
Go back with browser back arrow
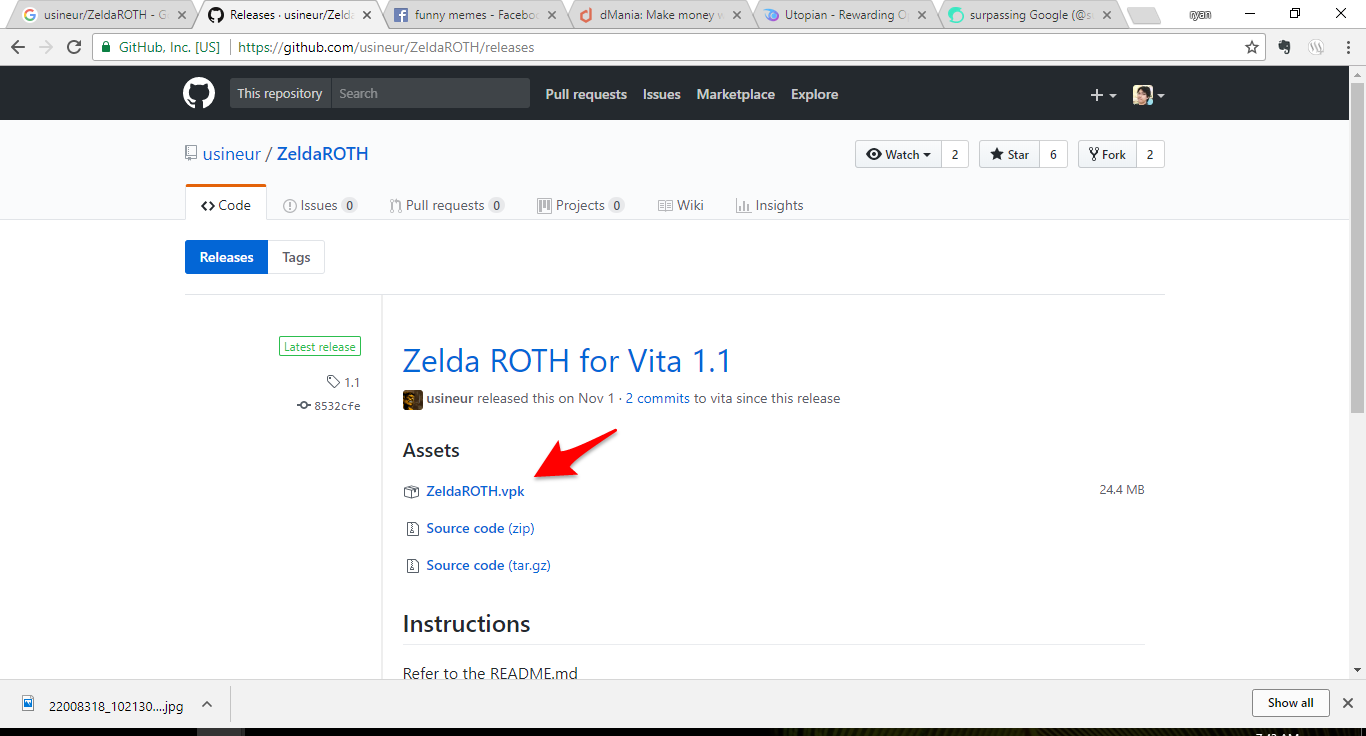(19, 47)
